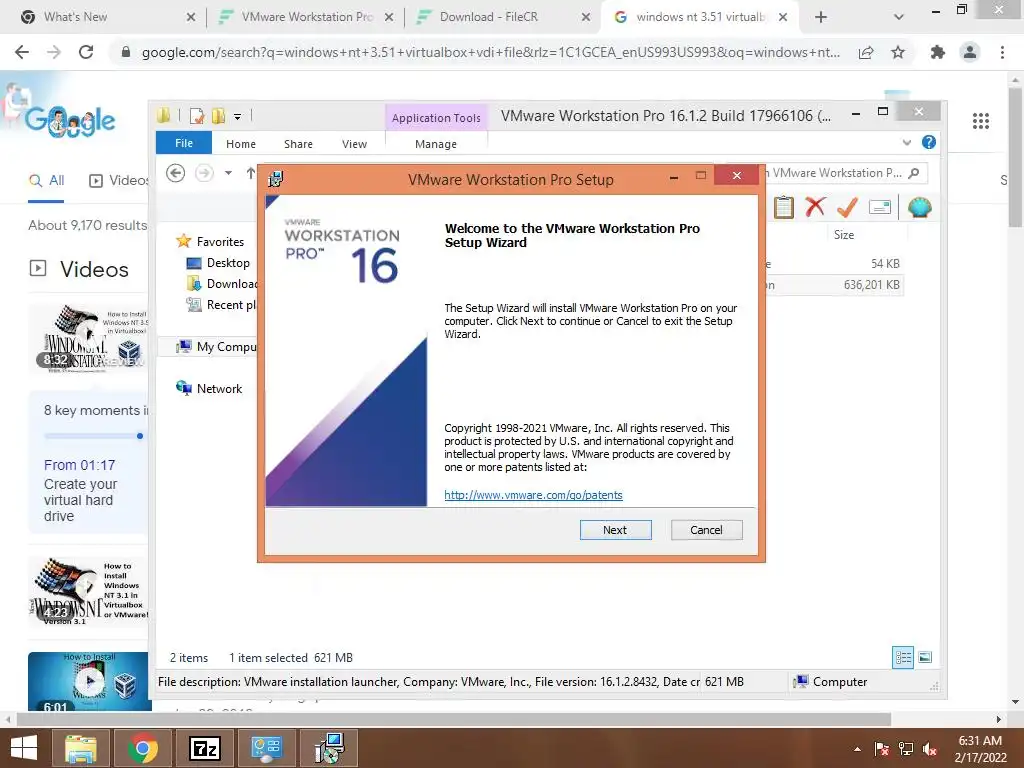Select the Application Tools contextual tab
The width and height of the screenshot is (1024, 768).
(436, 118)
